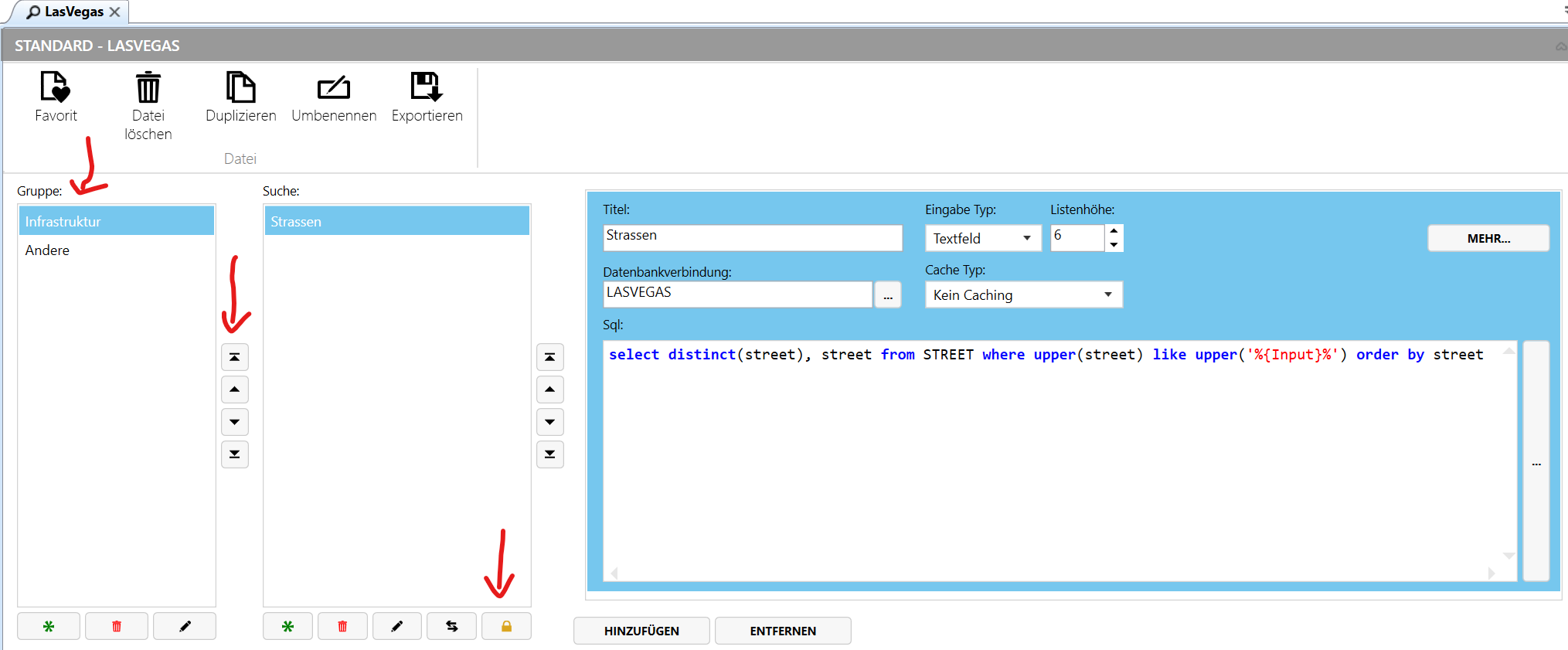
Task: Add new group with green asterisk
Action: pyautogui.click(x=49, y=626)
